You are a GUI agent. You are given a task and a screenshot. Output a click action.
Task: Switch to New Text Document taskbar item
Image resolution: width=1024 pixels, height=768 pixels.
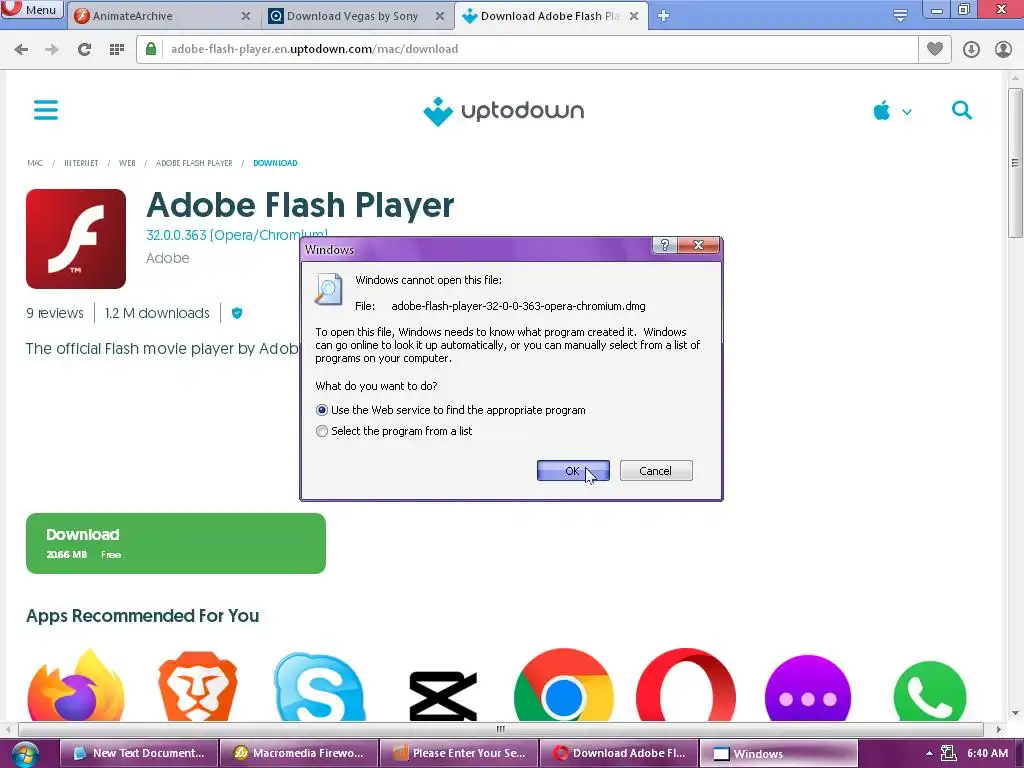click(x=138, y=753)
